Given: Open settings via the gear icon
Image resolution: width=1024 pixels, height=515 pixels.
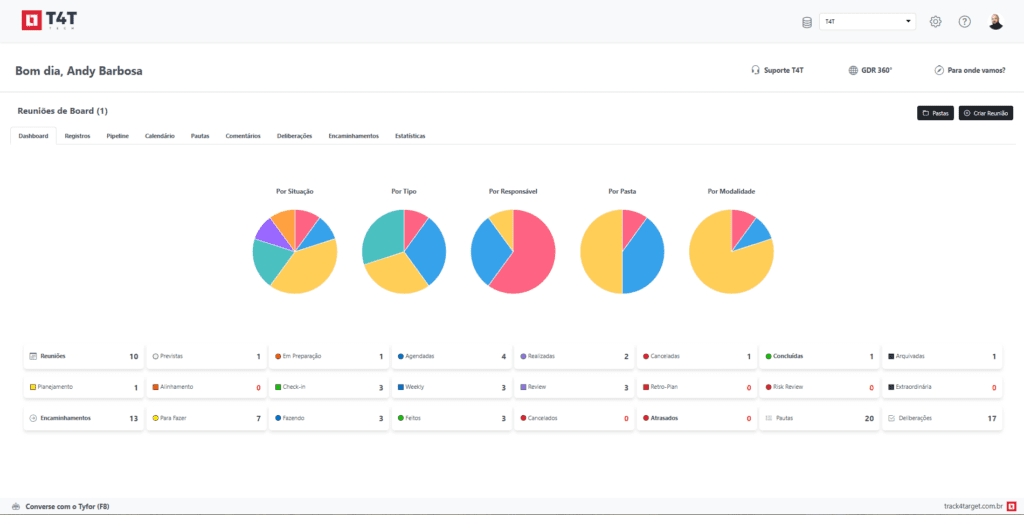Looking at the screenshot, I should 936,22.
